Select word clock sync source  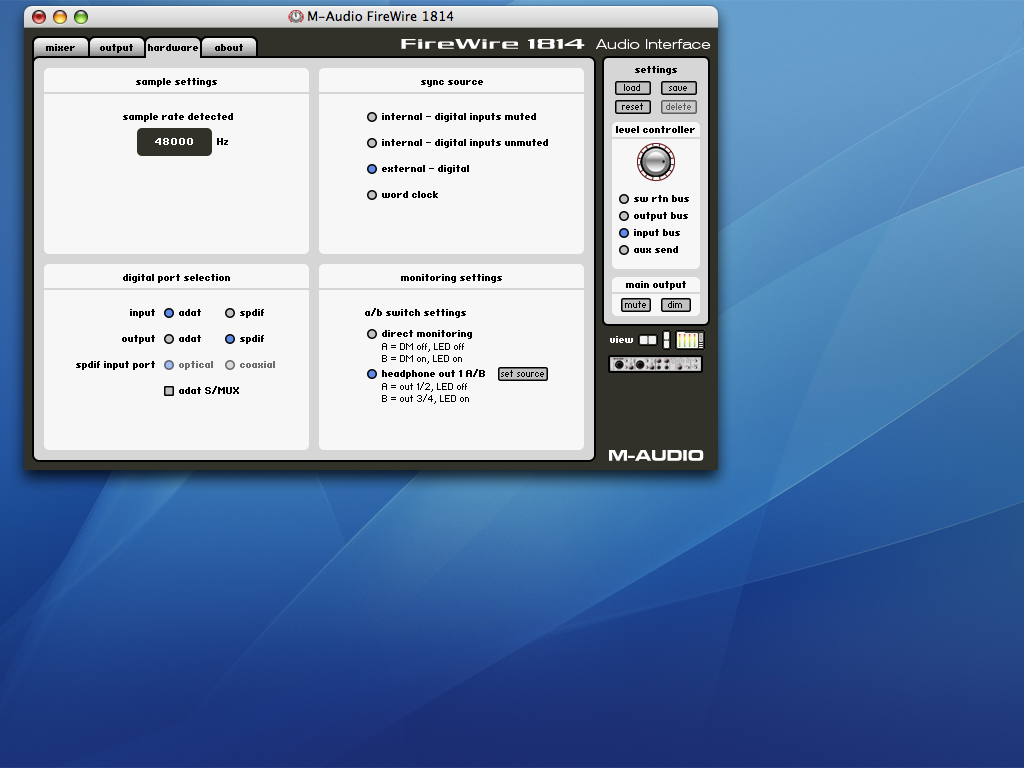(x=372, y=195)
